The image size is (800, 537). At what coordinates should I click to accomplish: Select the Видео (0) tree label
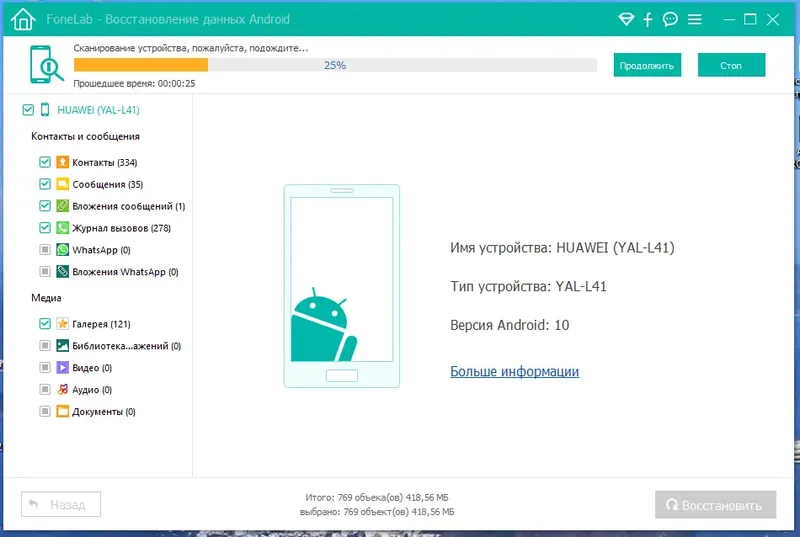(92, 368)
